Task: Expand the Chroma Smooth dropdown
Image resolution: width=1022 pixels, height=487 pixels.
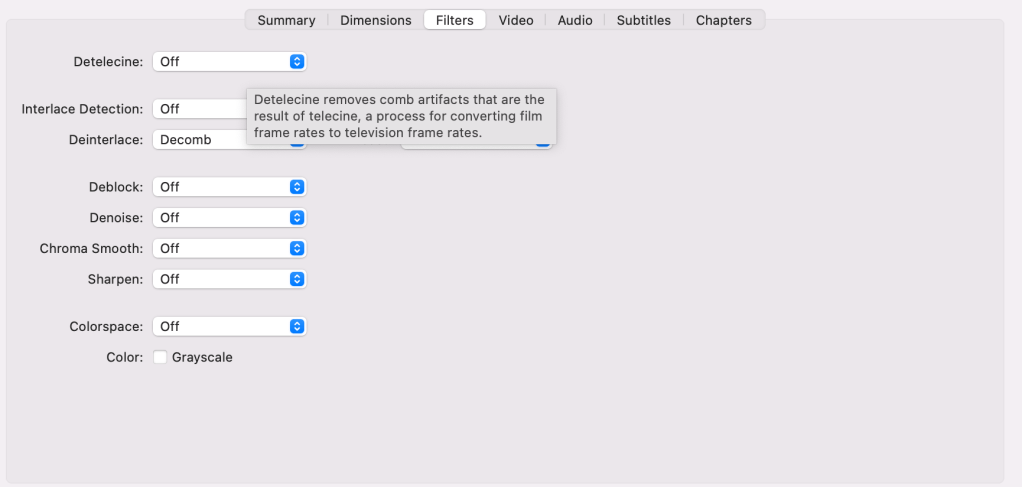Action: (229, 248)
